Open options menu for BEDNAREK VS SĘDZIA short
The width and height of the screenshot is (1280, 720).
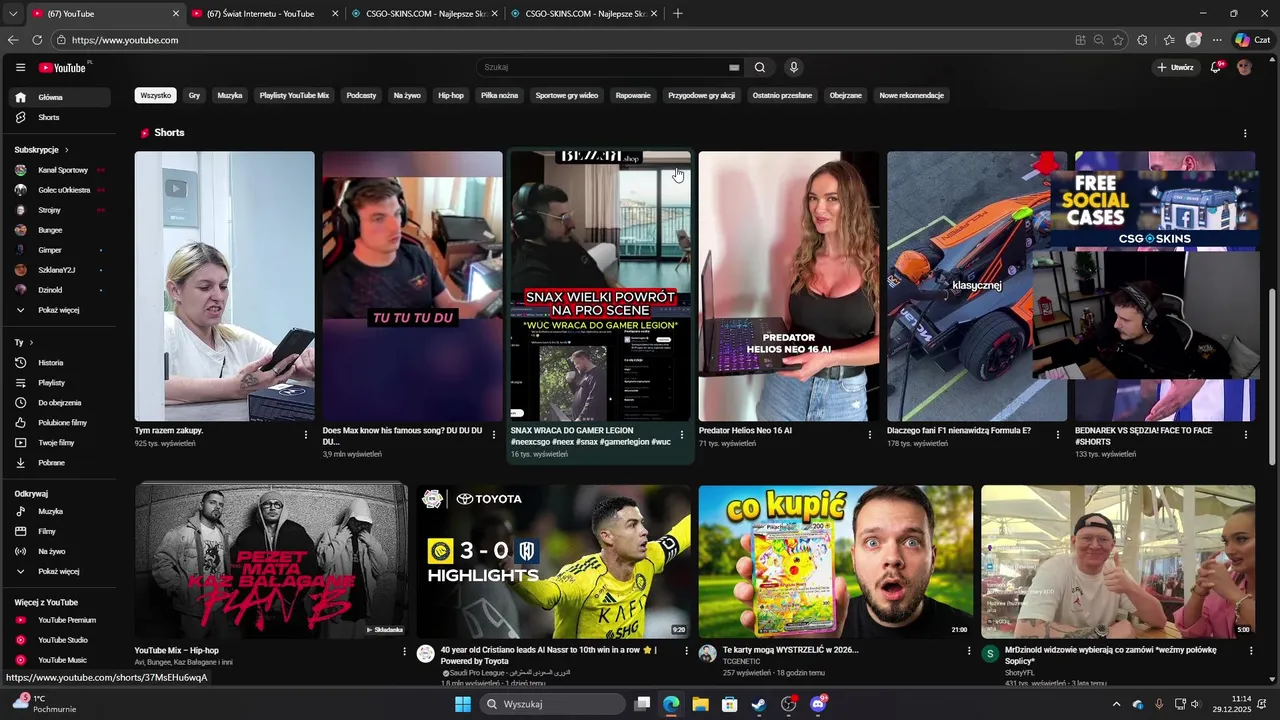click(1246, 435)
